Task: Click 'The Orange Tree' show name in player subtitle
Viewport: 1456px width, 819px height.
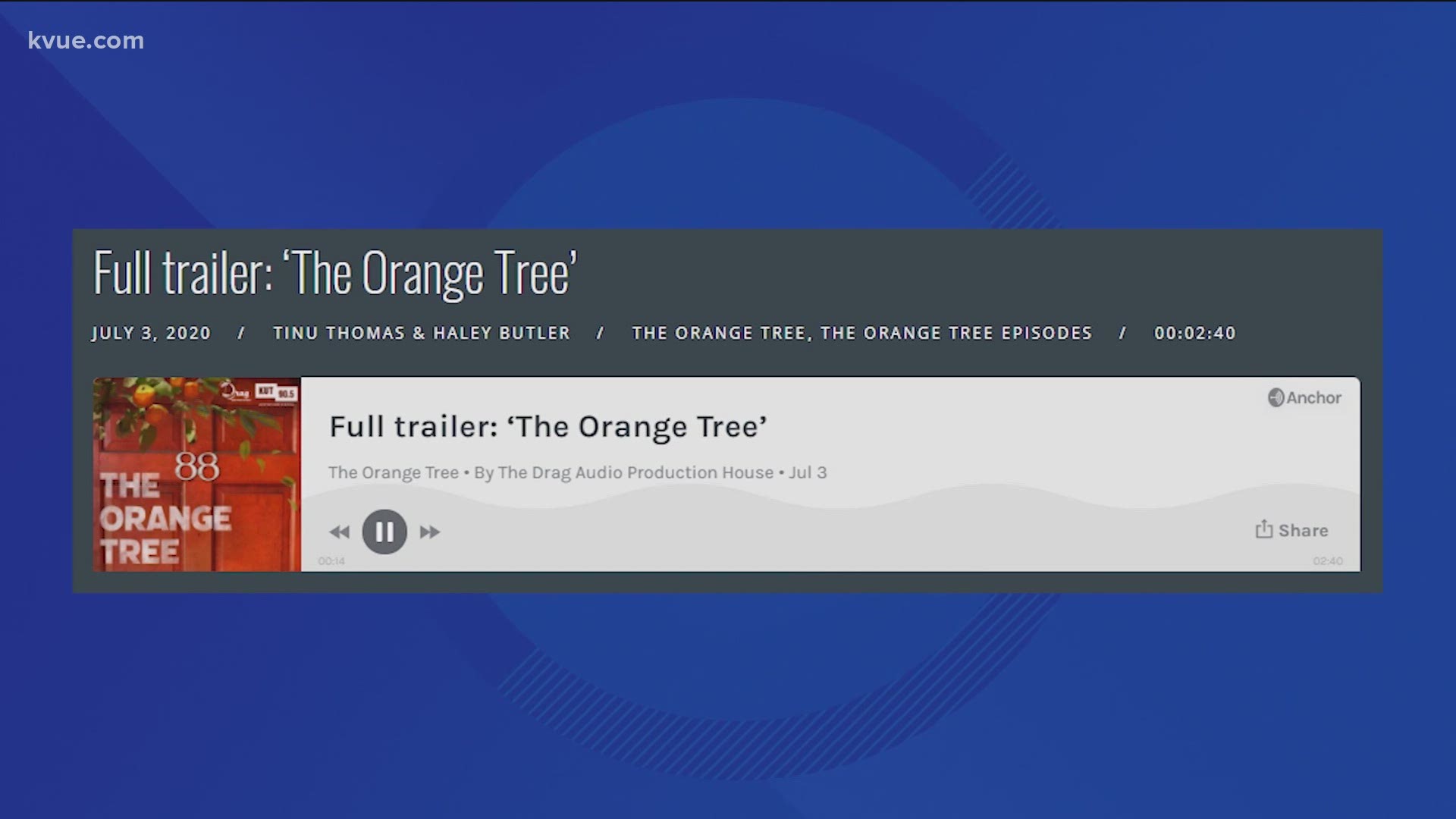Action: point(394,472)
